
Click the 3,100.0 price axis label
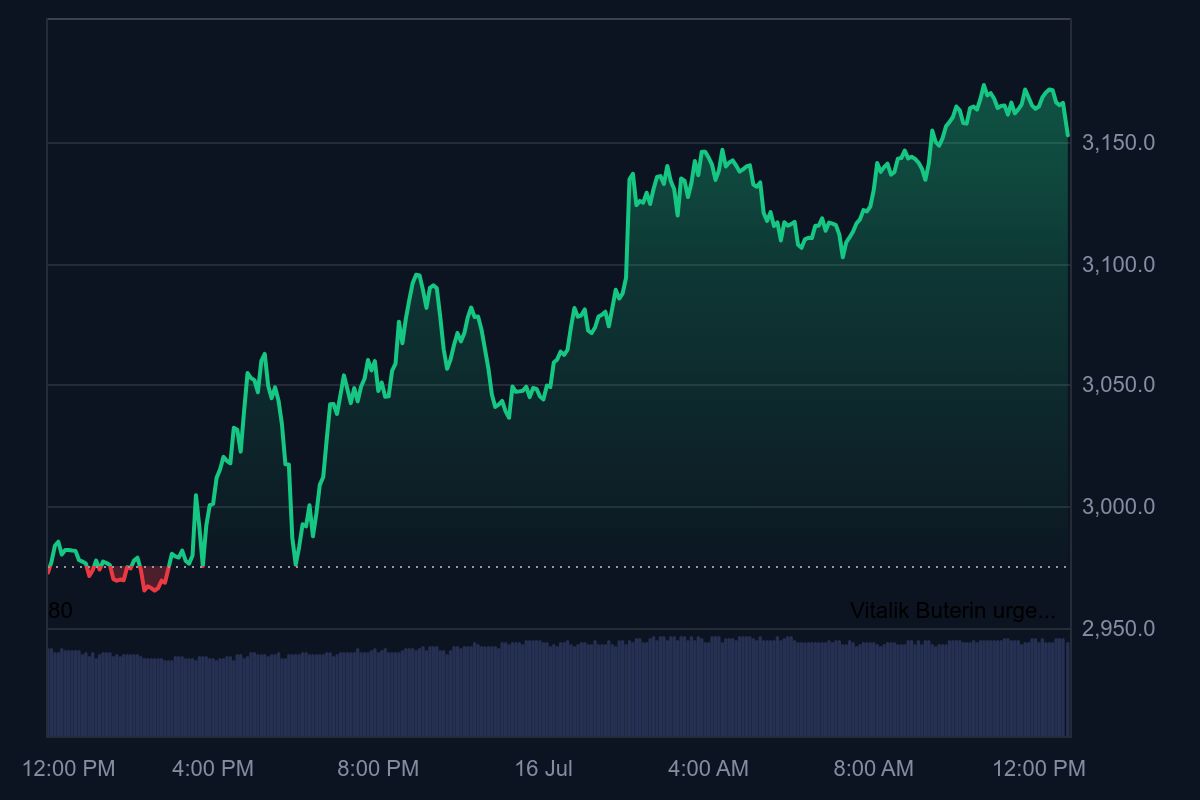(1118, 265)
